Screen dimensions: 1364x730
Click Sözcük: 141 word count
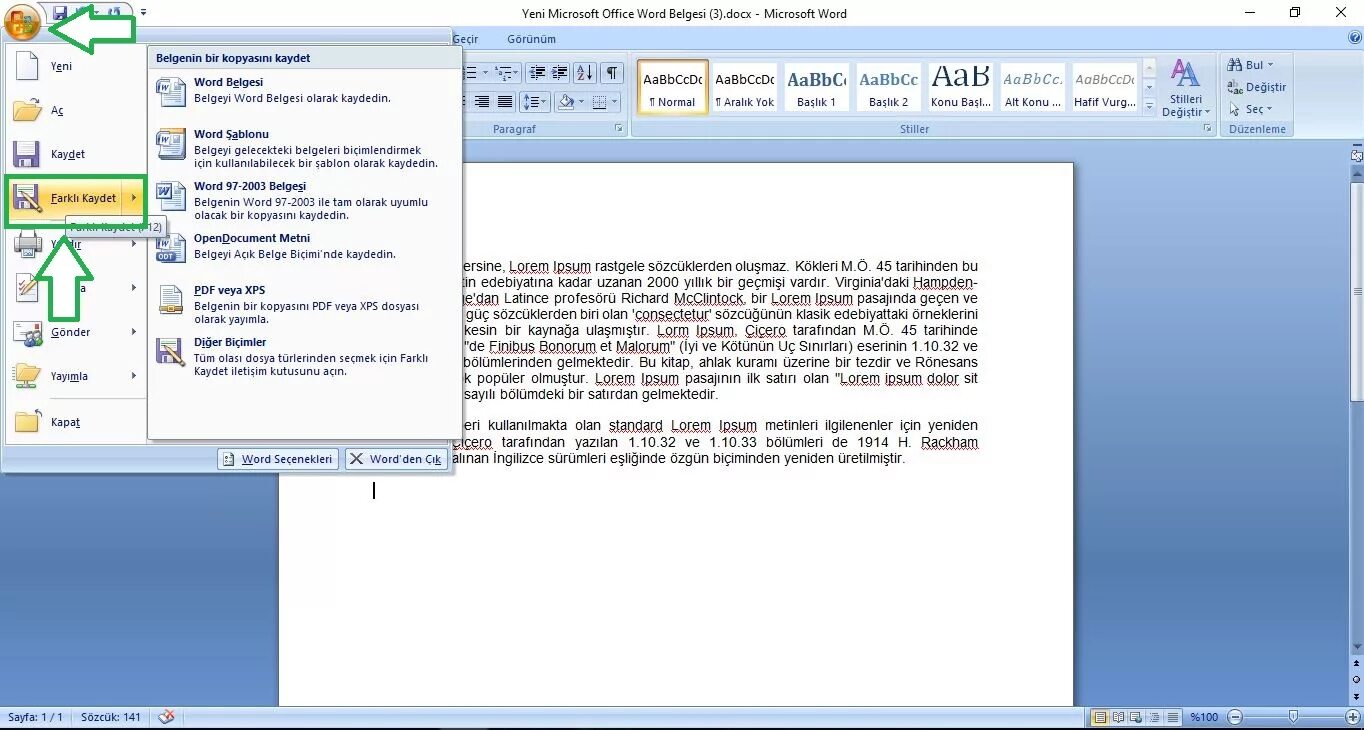(111, 717)
